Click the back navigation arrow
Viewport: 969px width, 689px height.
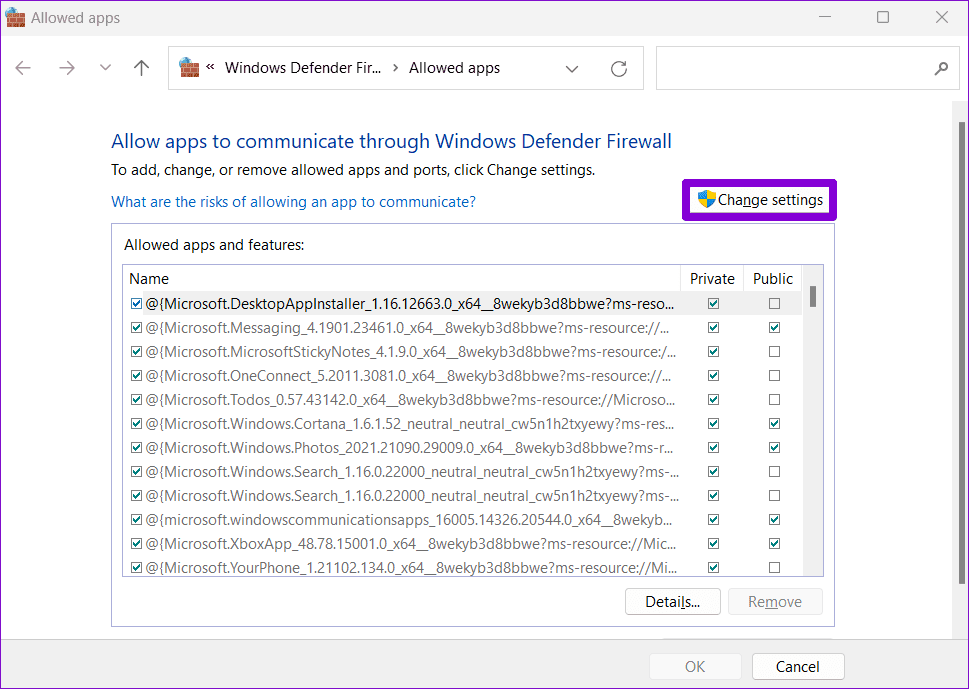click(23, 68)
